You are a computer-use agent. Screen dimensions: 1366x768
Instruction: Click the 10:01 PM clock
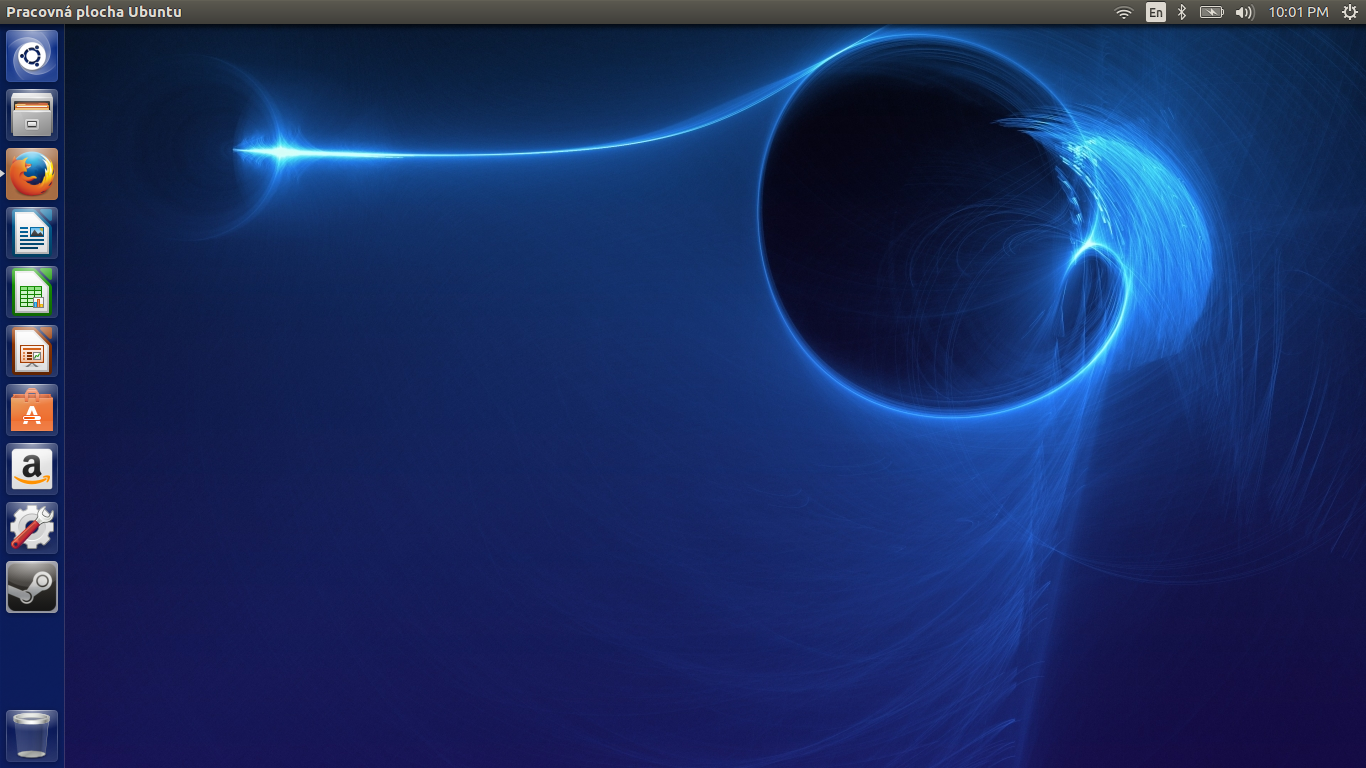1298,12
